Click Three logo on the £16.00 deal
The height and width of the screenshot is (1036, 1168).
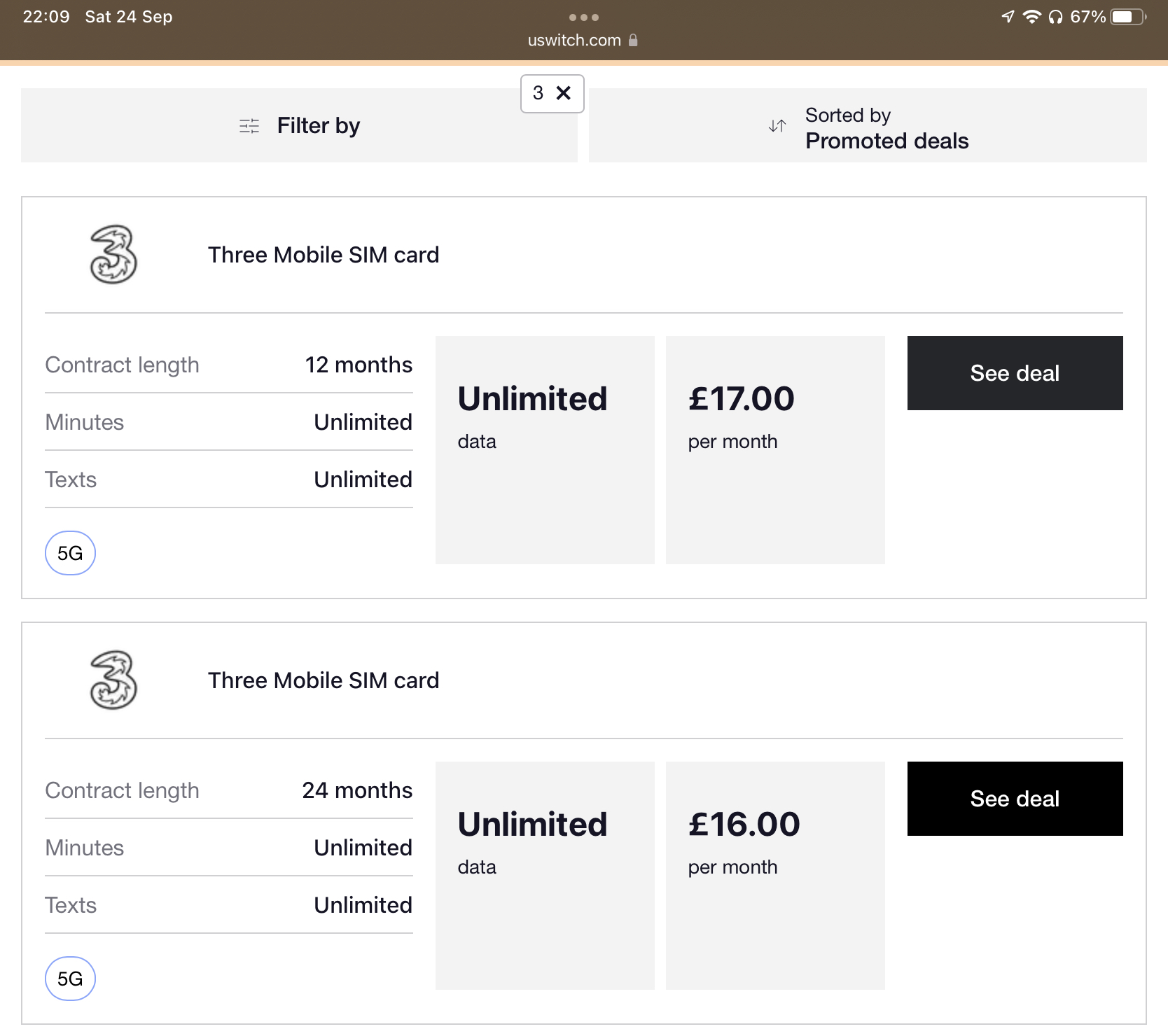tap(113, 680)
